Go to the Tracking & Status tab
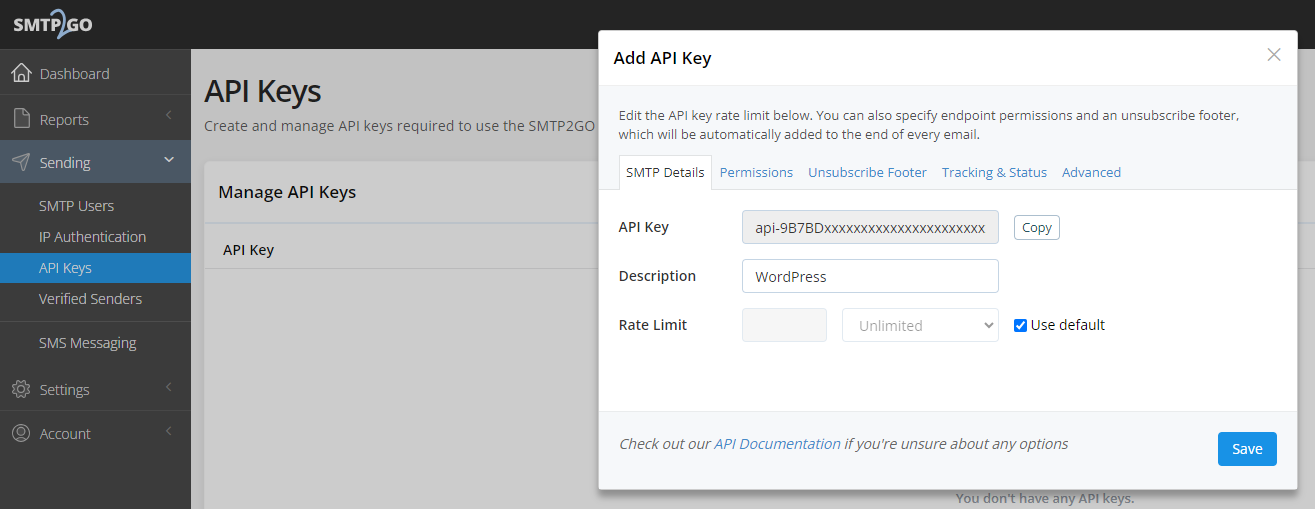 click(x=994, y=172)
